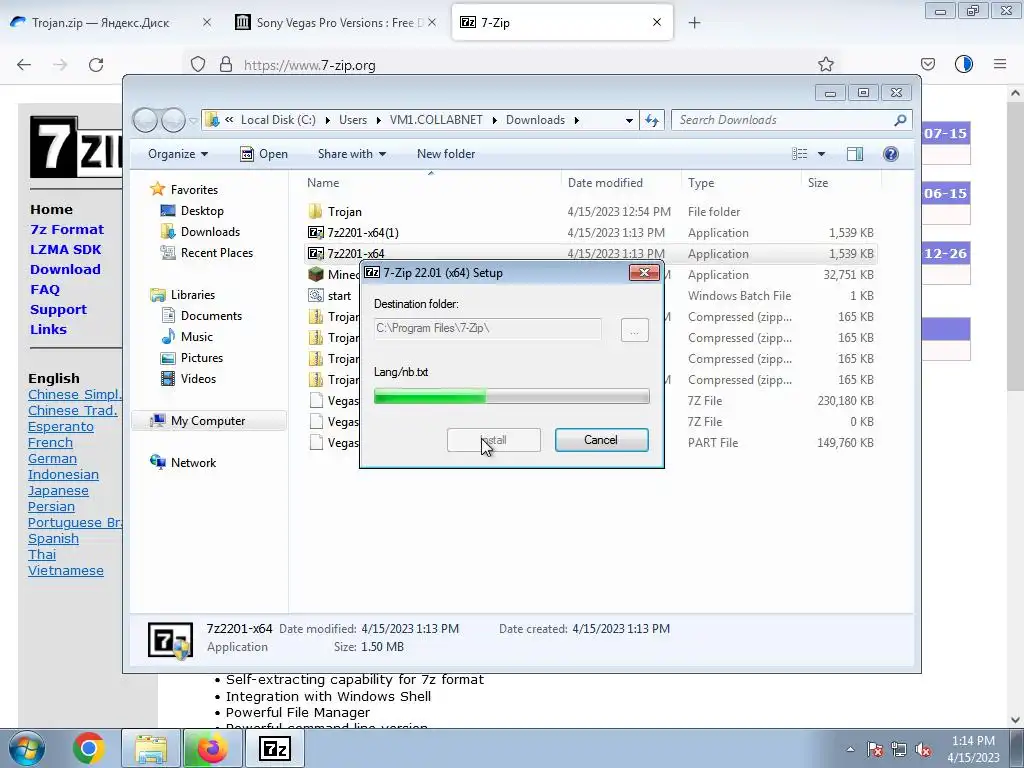Click the Firefox back arrow
The image size is (1024, 768).
click(x=24, y=64)
